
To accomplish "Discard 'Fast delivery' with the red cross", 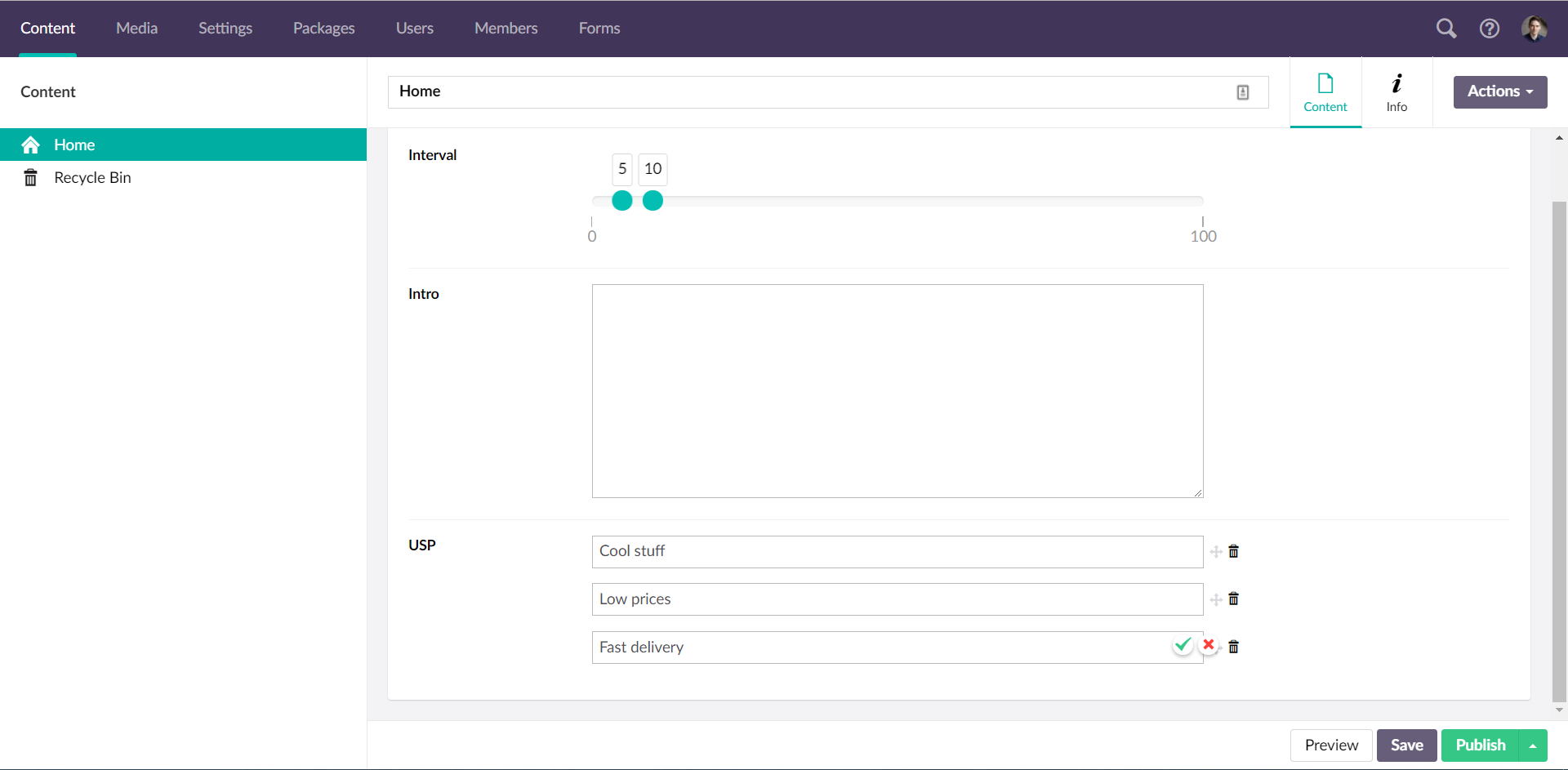I will point(1209,644).
